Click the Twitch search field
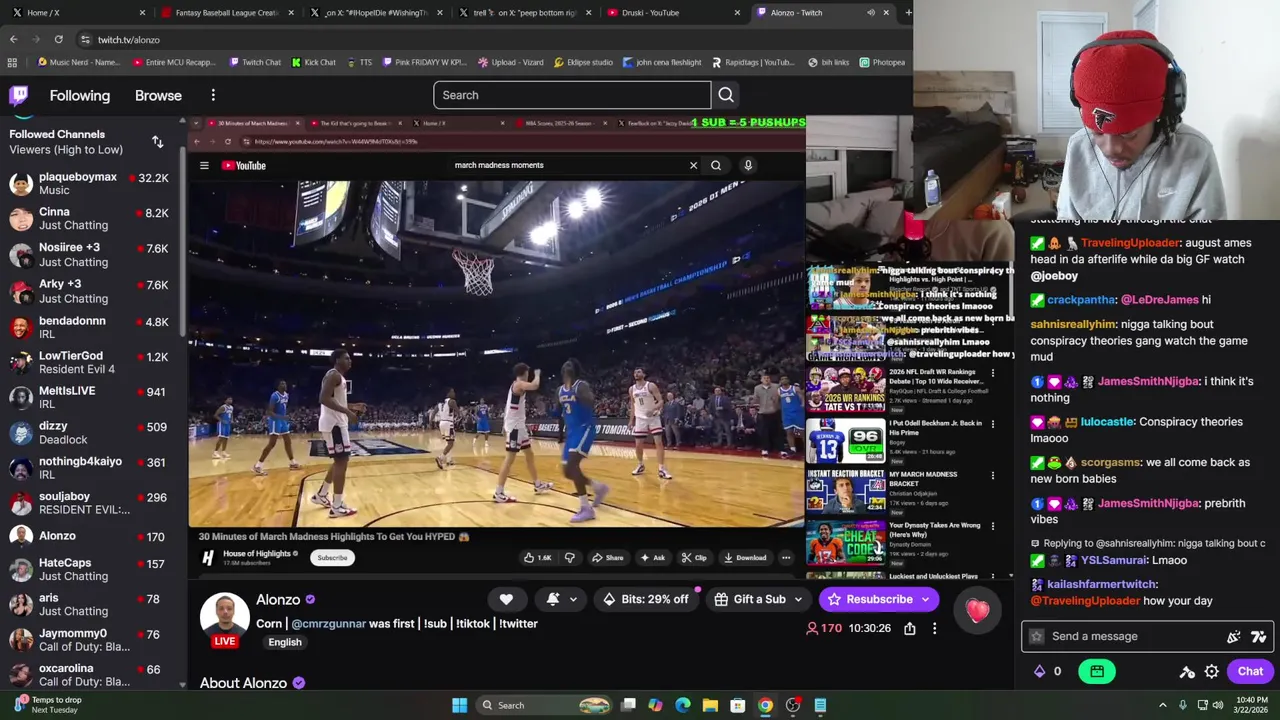The image size is (1280, 720). coord(572,95)
